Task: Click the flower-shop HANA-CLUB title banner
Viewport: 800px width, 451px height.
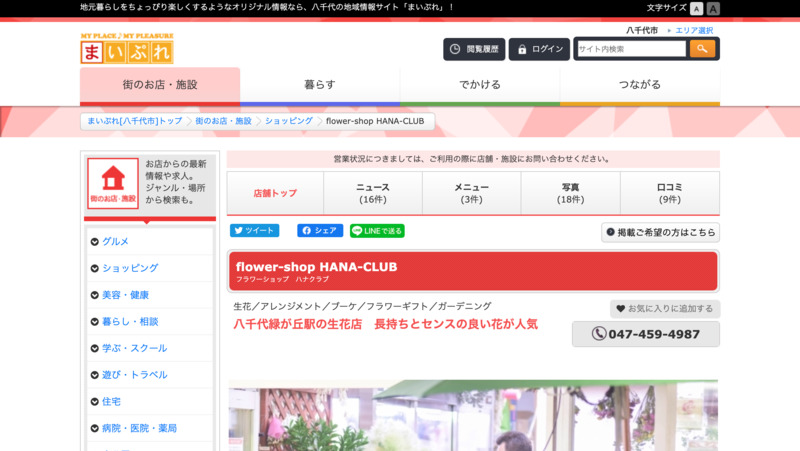Action: (x=473, y=271)
